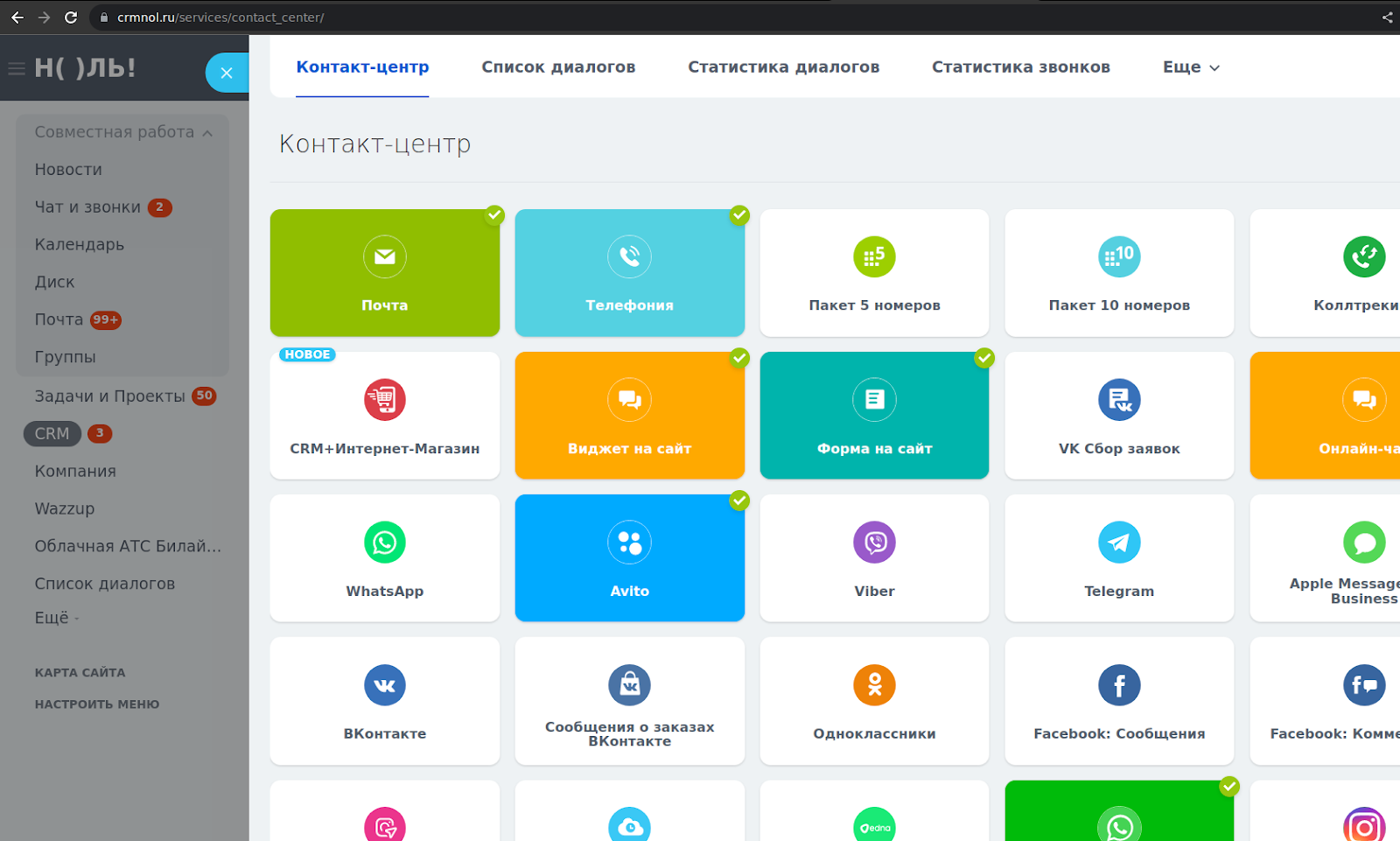This screenshot has height=841, width=1400.
Task: Click the pink chat icon in the bottom row
Action: (x=385, y=824)
